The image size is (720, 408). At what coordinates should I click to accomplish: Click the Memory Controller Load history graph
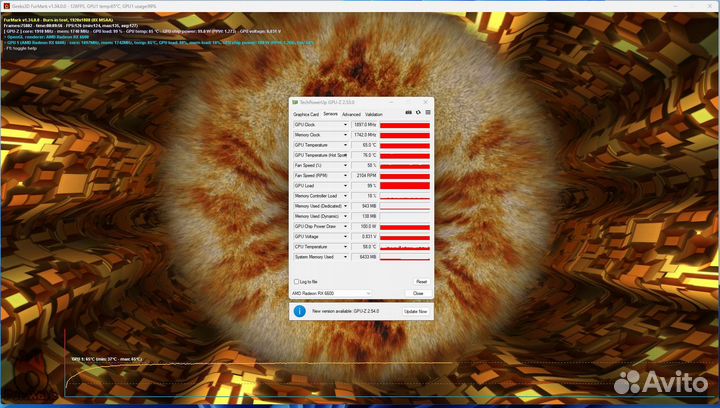[405, 196]
